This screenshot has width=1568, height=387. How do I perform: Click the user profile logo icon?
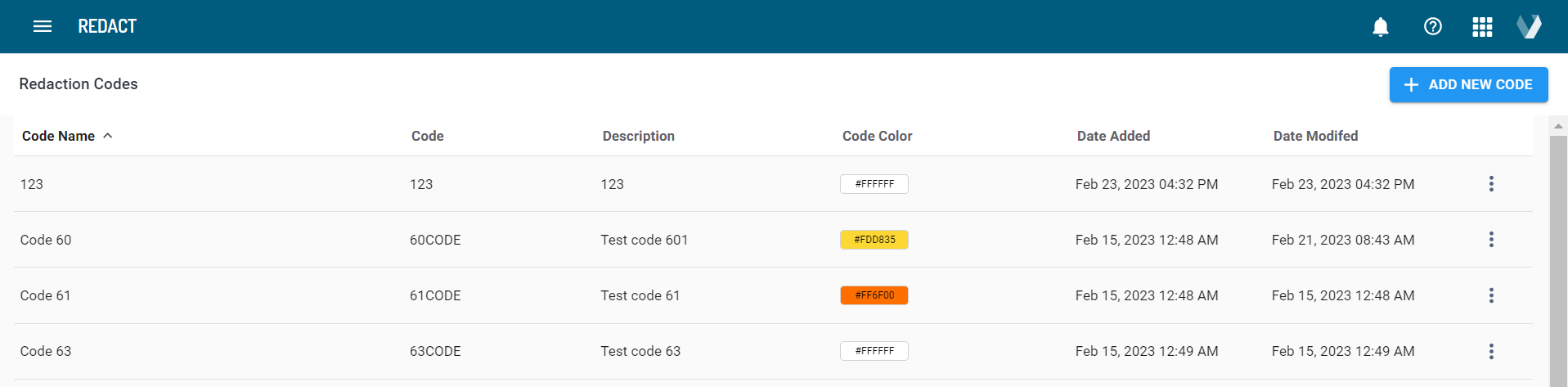1529,27
